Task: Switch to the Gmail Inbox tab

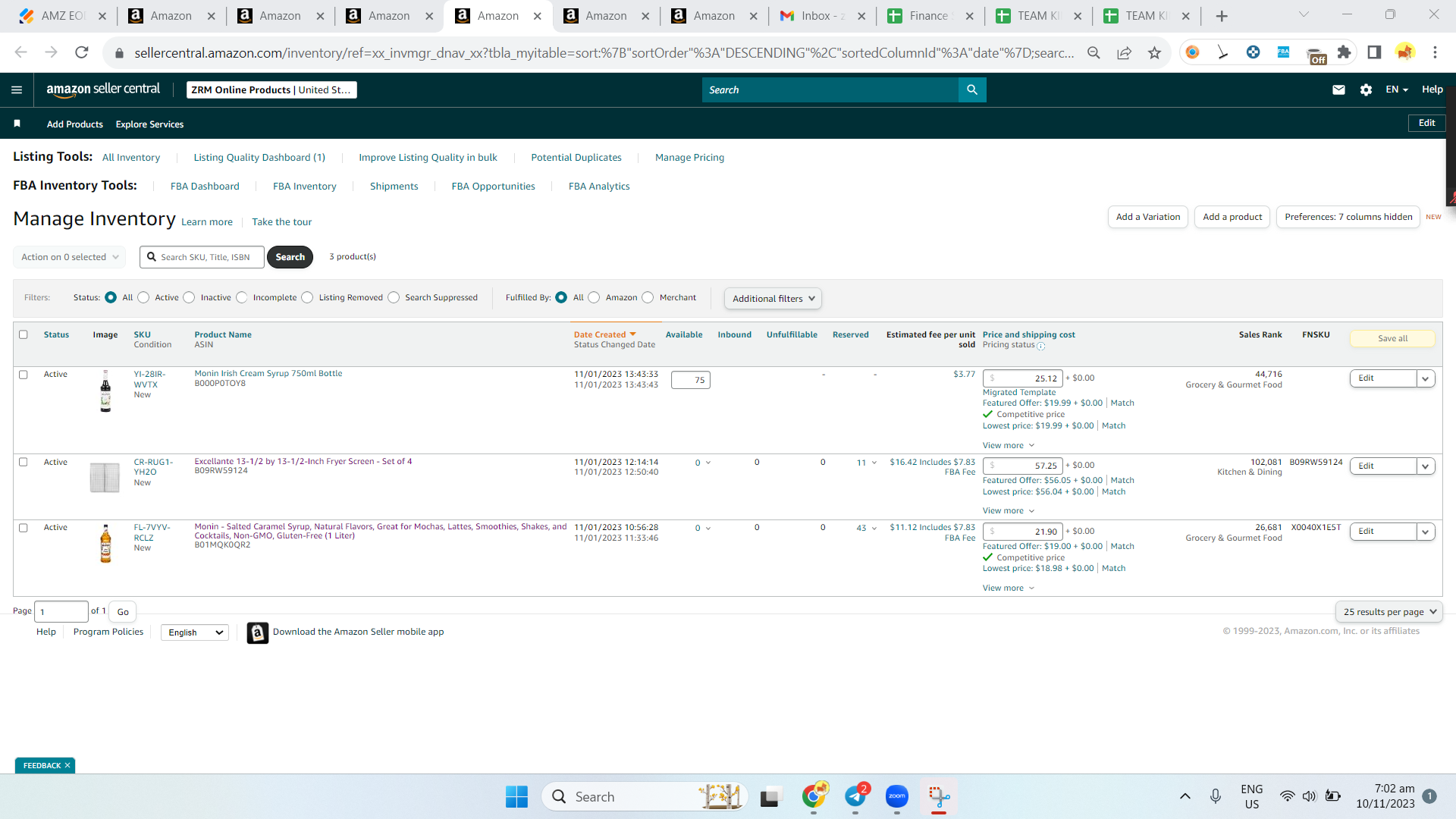Action: (x=823, y=16)
